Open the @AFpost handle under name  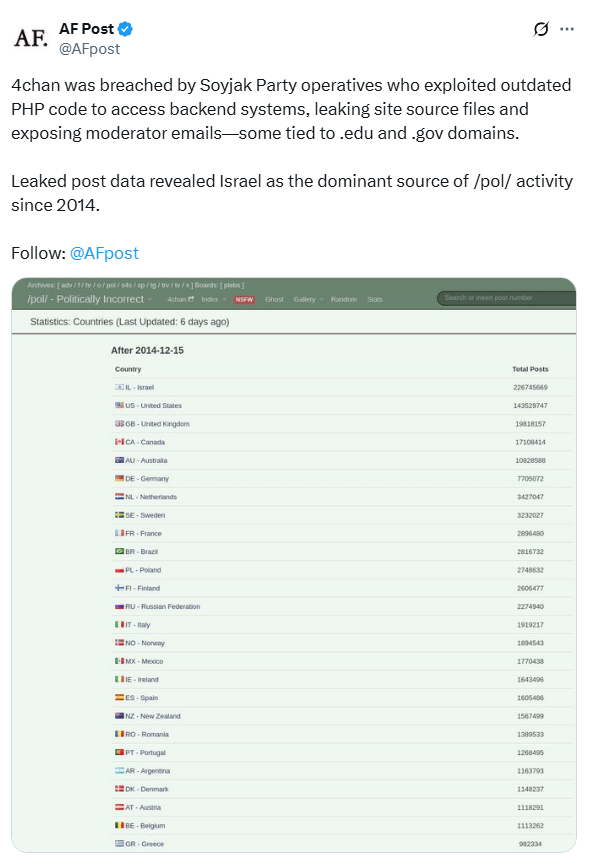[90, 49]
